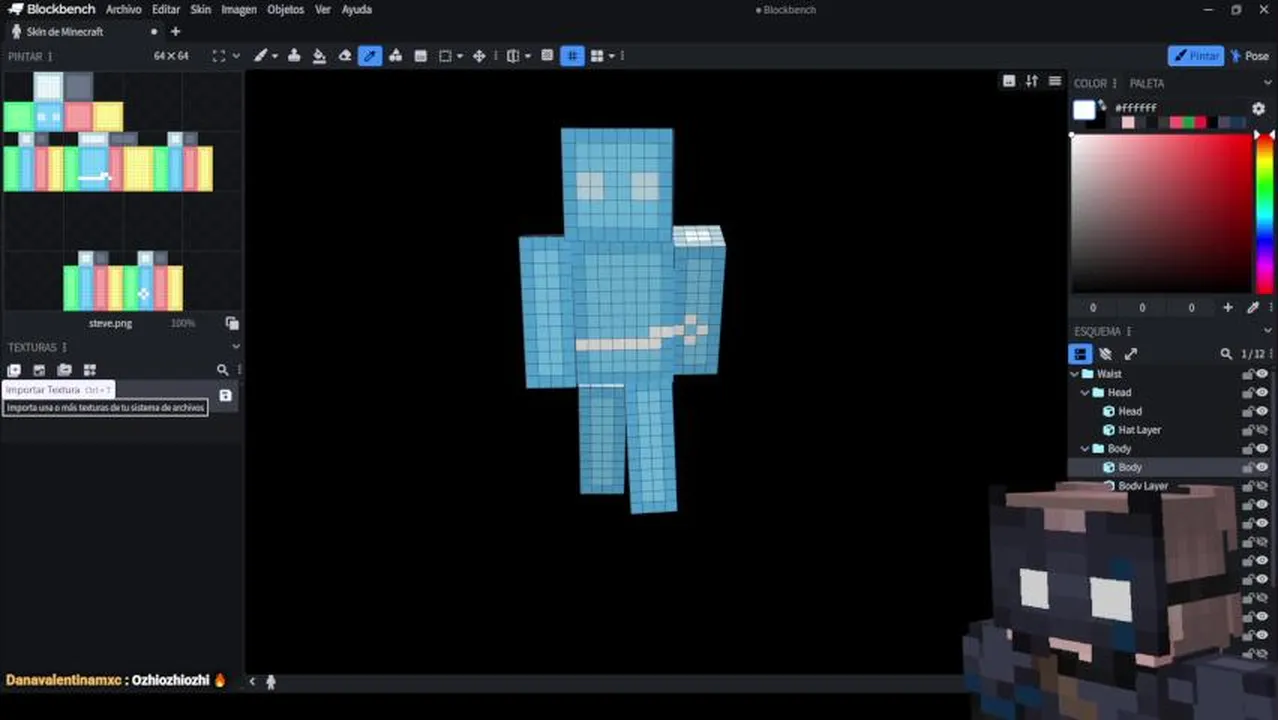The width and height of the screenshot is (1278, 720).
Task: Click the expand-all arrows icon in Esquema
Action: click(x=1131, y=354)
